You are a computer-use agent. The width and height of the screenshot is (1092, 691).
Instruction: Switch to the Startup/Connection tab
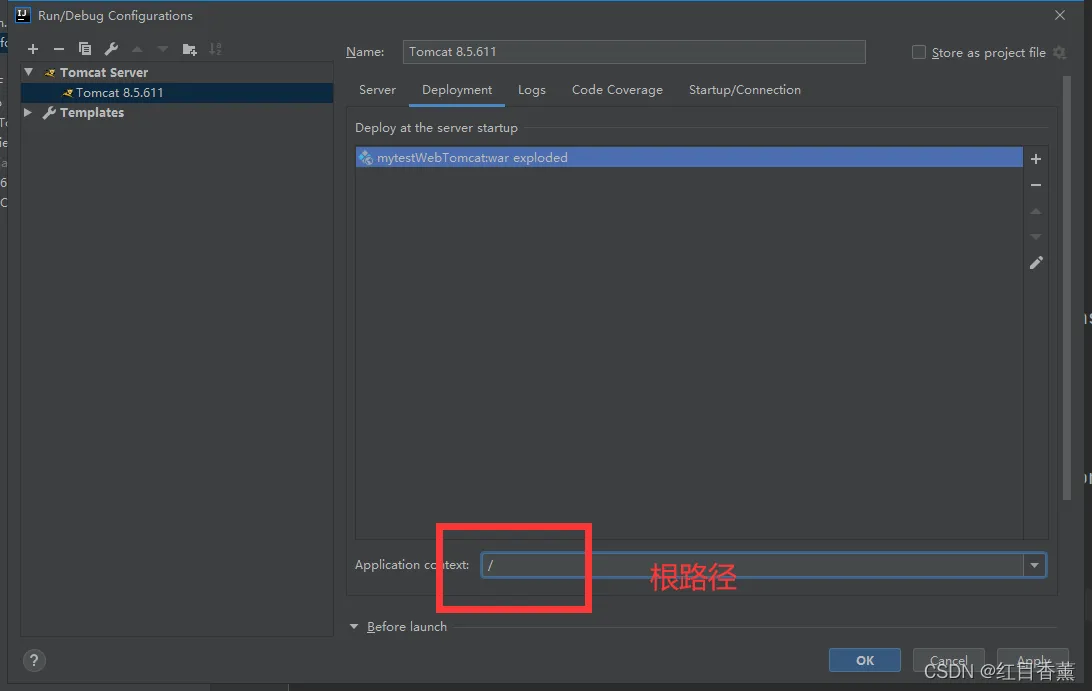744,90
